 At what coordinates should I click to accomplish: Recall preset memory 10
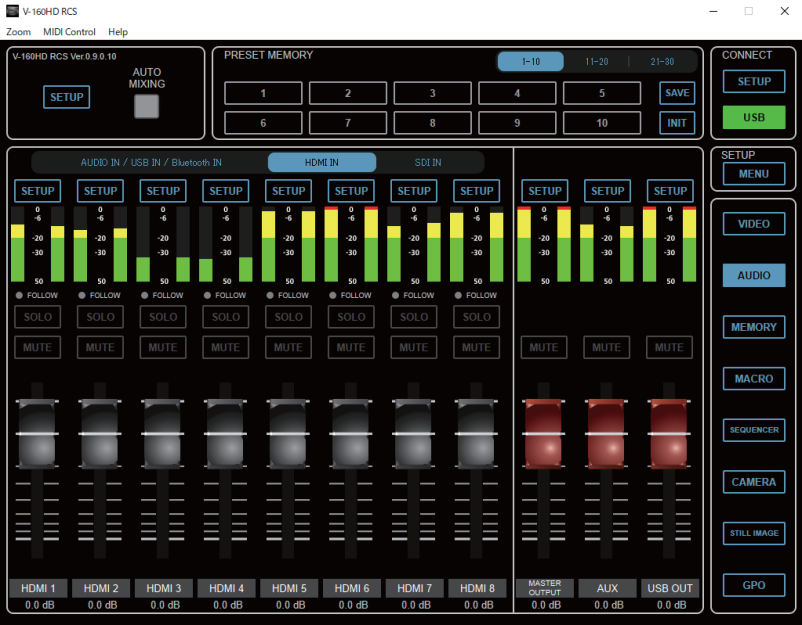(x=602, y=123)
